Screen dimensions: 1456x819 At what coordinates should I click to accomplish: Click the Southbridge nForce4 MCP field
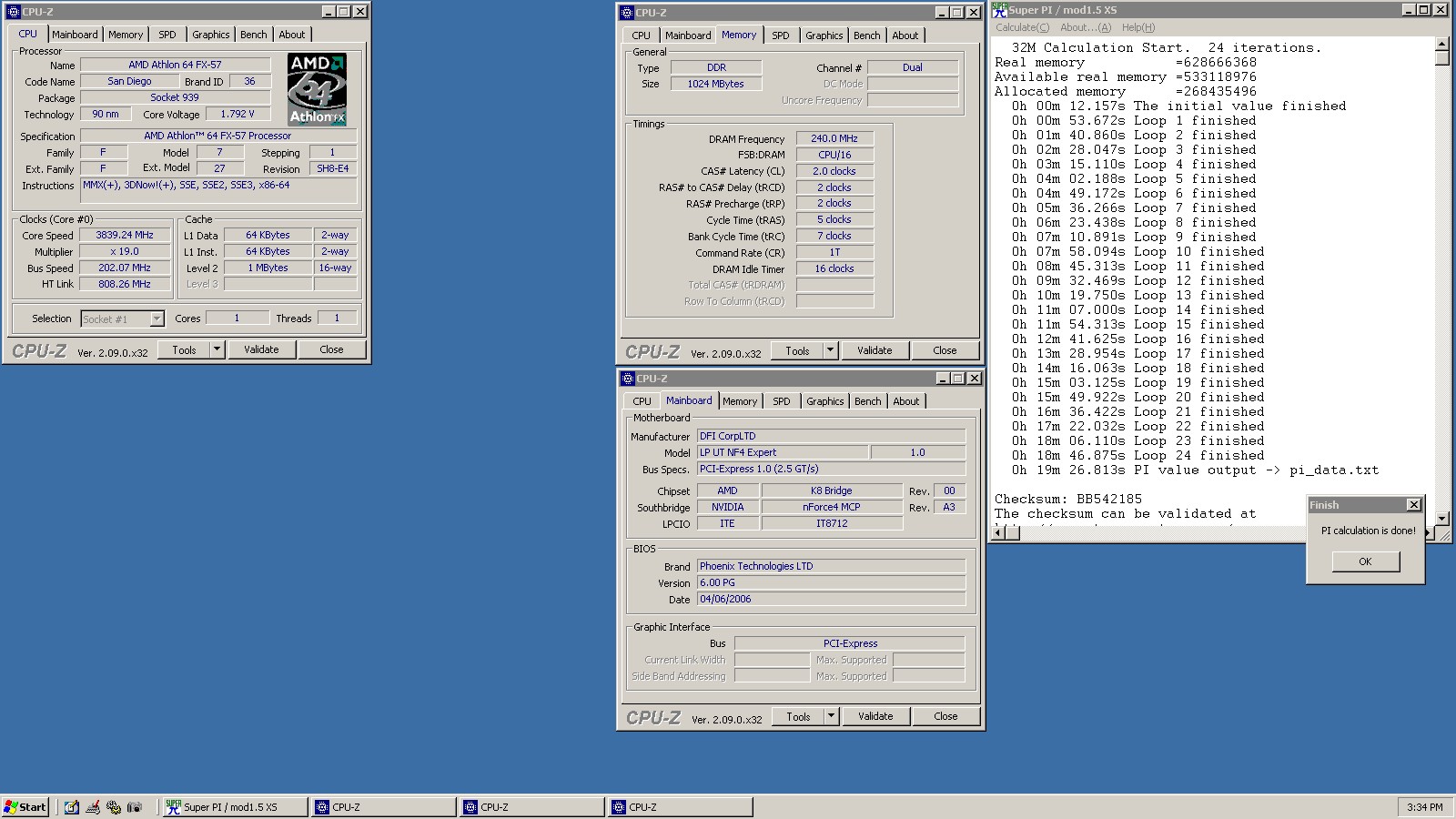tap(832, 507)
